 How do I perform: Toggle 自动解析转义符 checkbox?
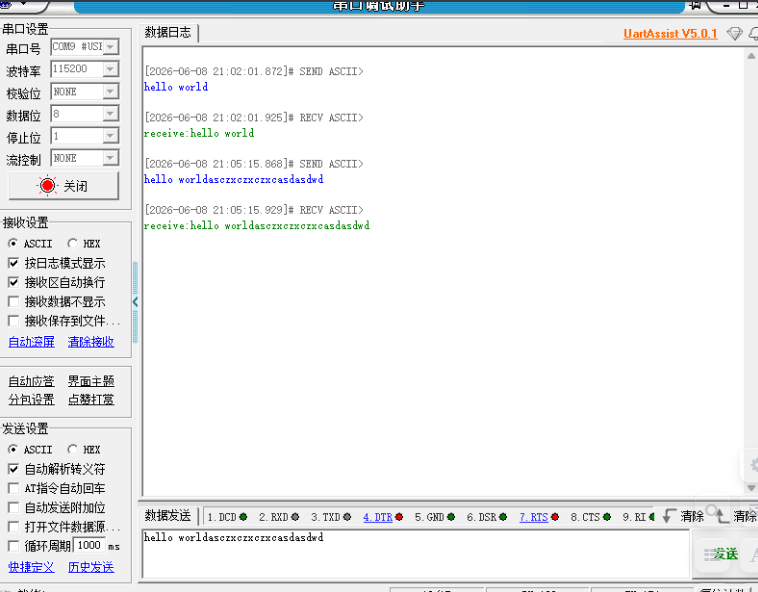tap(14, 469)
